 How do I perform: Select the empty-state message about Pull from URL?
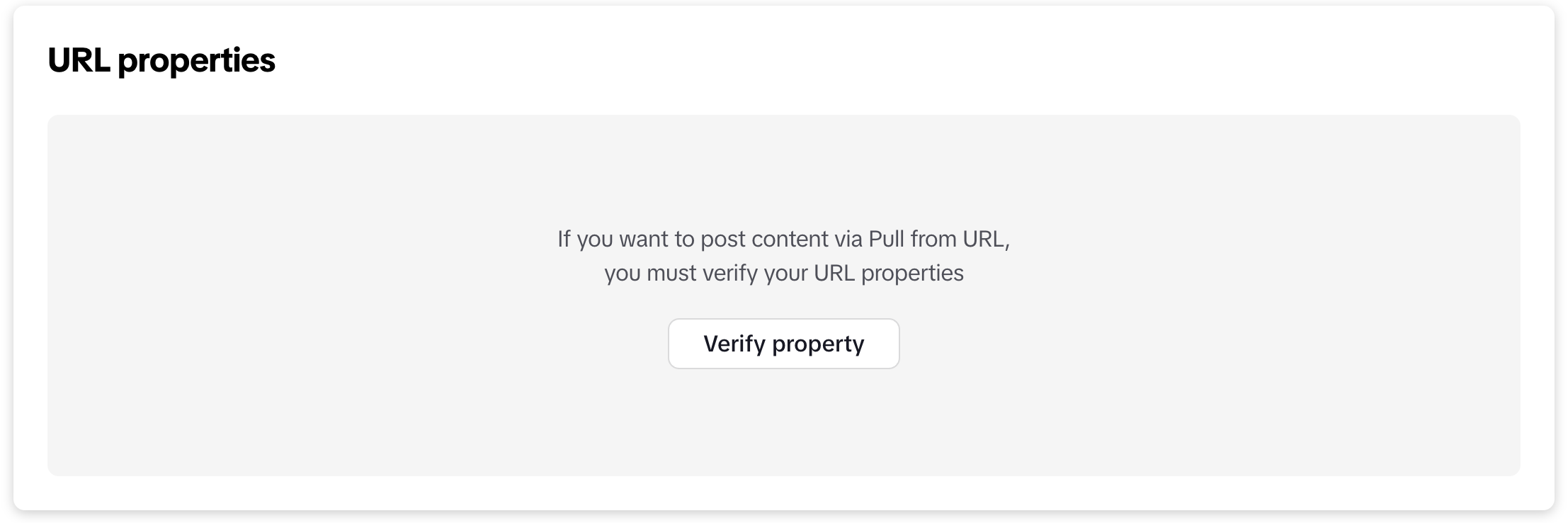783,255
